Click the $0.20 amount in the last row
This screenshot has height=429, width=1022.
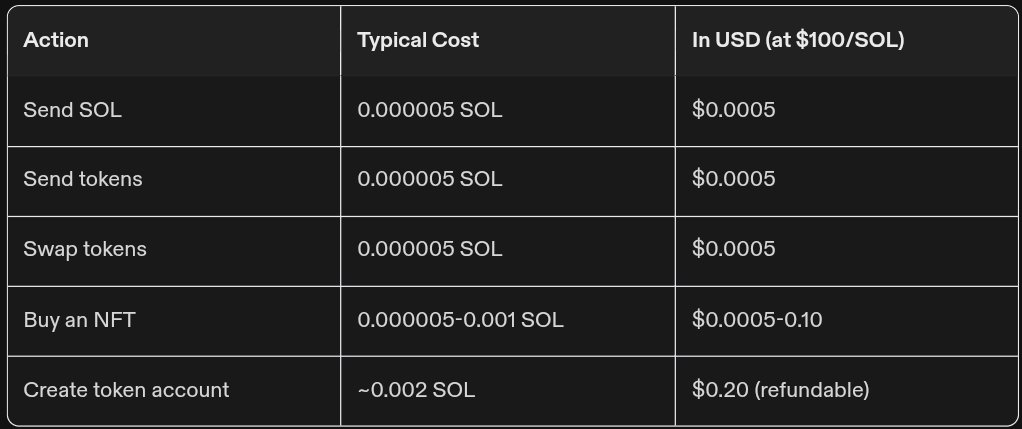tap(714, 390)
